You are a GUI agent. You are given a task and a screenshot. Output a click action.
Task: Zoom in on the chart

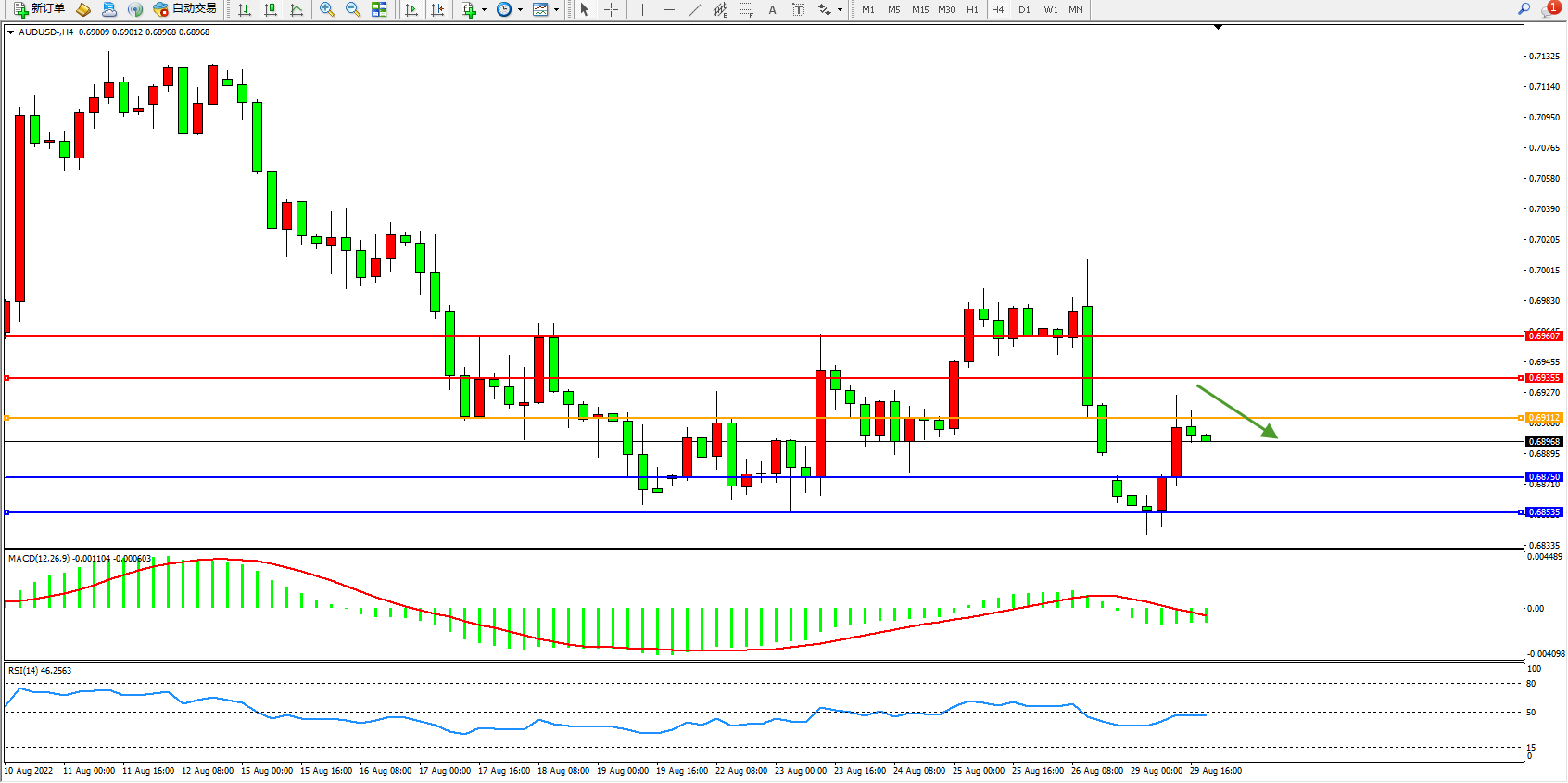pos(326,9)
